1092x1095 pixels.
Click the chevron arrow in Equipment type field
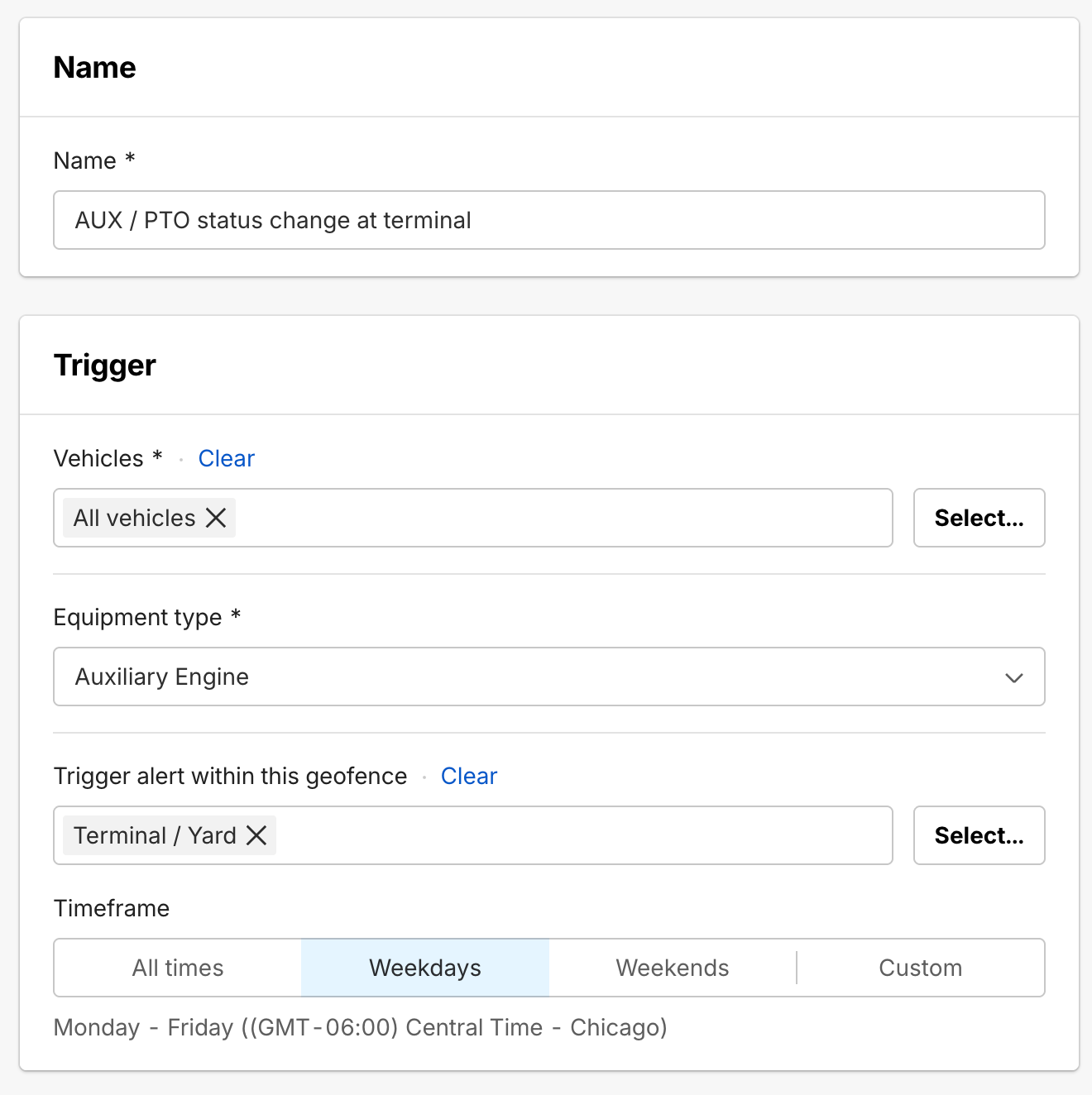pyautogui.click(x=1013, y=677)
